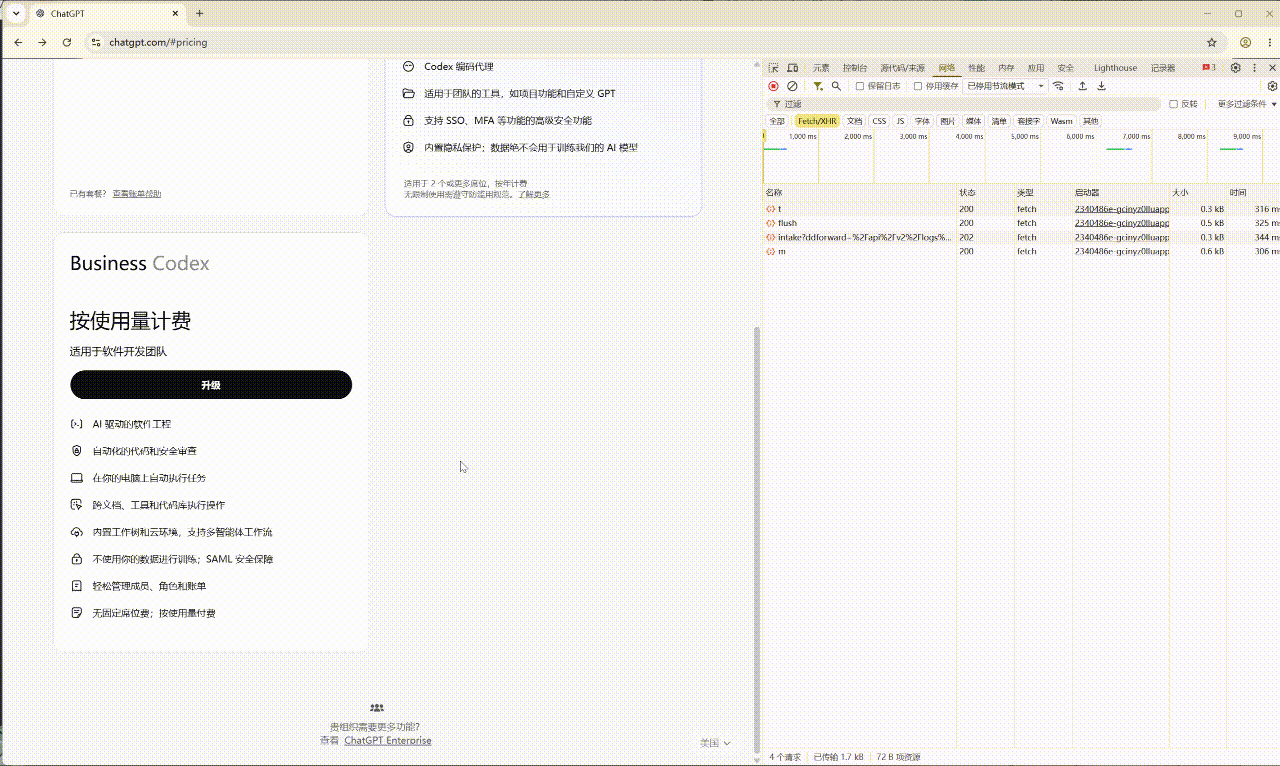1280x766 pixels.
Task: Sort requests by the 大小 column header
Action: (x=1198, y=192)
